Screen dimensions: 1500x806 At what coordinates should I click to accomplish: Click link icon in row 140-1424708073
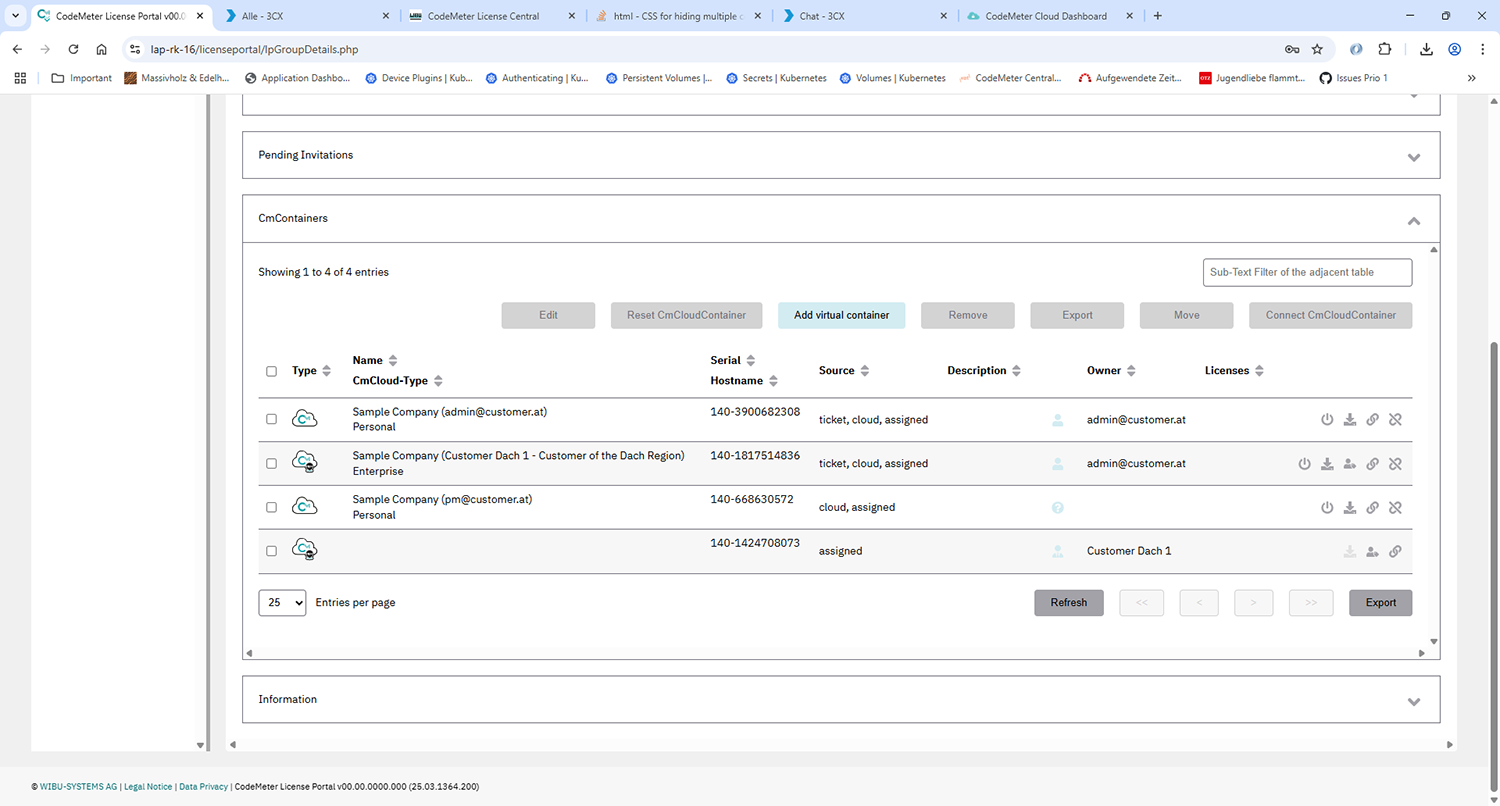coord(1395,551)
